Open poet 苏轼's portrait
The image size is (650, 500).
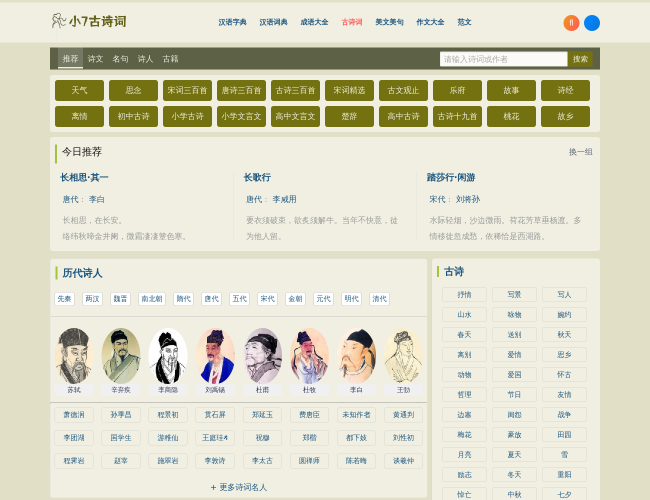tap(73, 356)
